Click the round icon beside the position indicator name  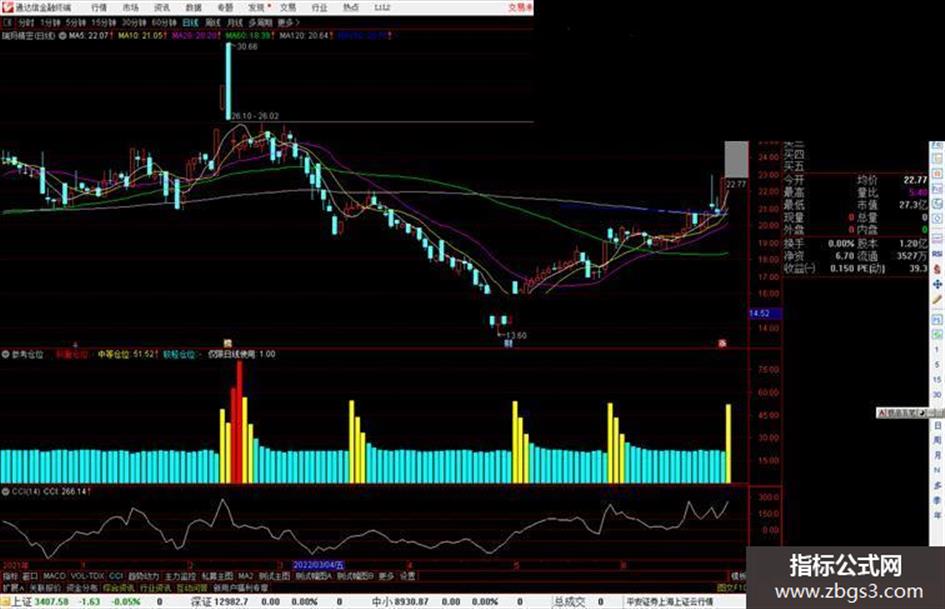click(x=5, y=355)
